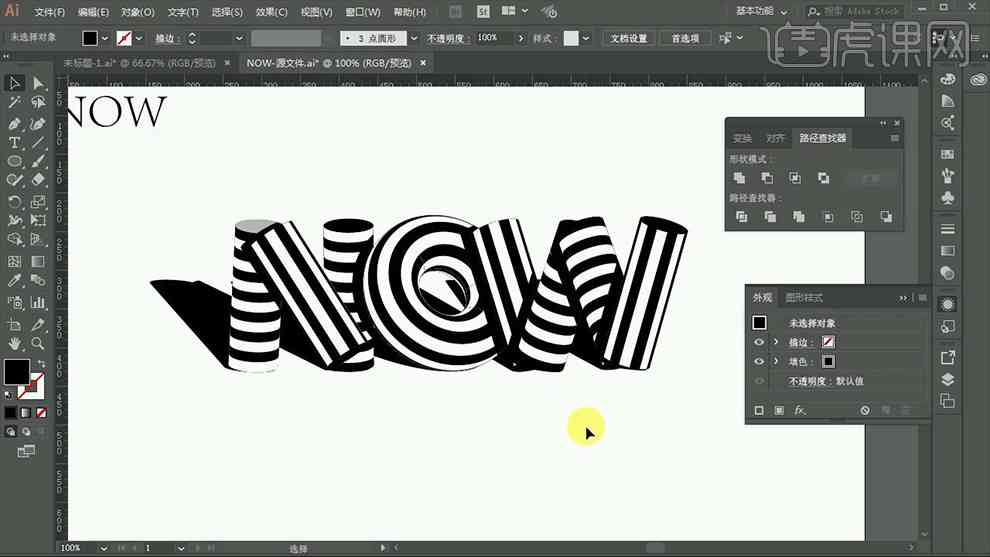Click Exclude shape mode in Pathfinder
This screenshot has height=557, width=990.
[823, 178]
